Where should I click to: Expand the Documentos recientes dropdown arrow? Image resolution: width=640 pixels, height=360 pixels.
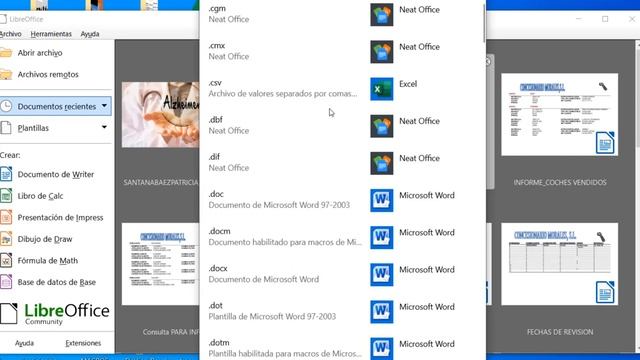click(104, 106)
